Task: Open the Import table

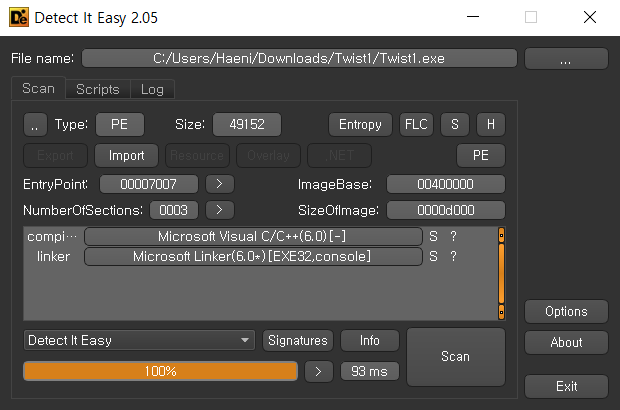Action: pyautogui.click(x=126, y=155)
